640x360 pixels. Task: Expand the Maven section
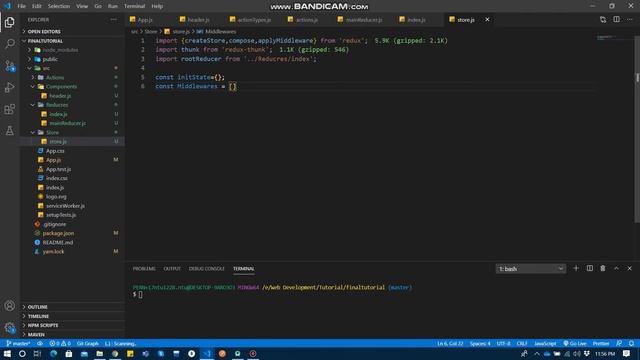coord(73,334)
